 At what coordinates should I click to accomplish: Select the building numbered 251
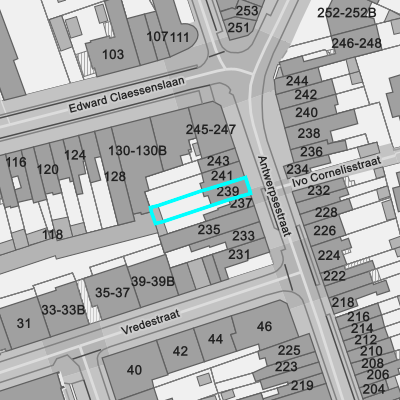238,27
